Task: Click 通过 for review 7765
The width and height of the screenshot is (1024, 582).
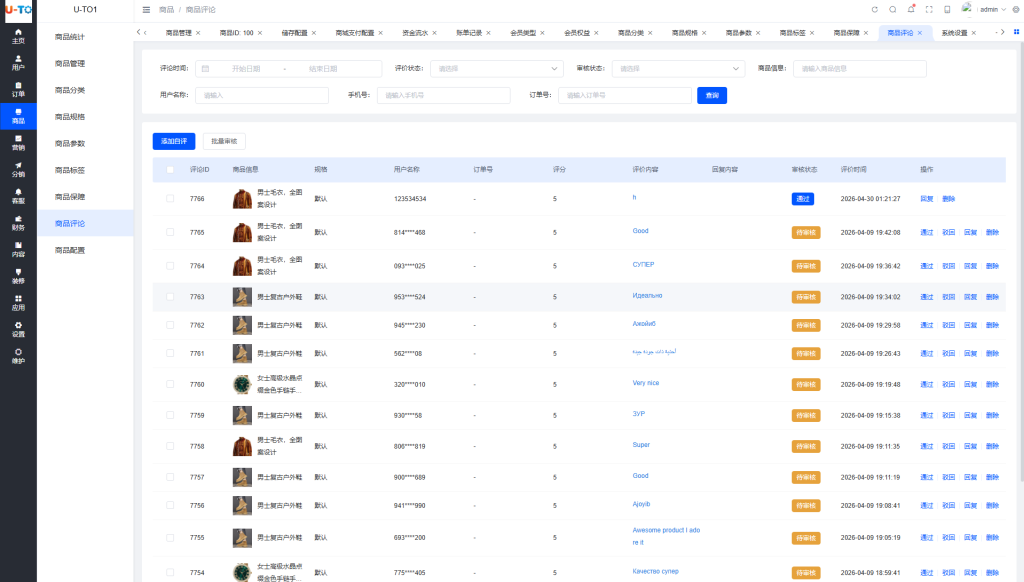Action: tap(927, 233)
